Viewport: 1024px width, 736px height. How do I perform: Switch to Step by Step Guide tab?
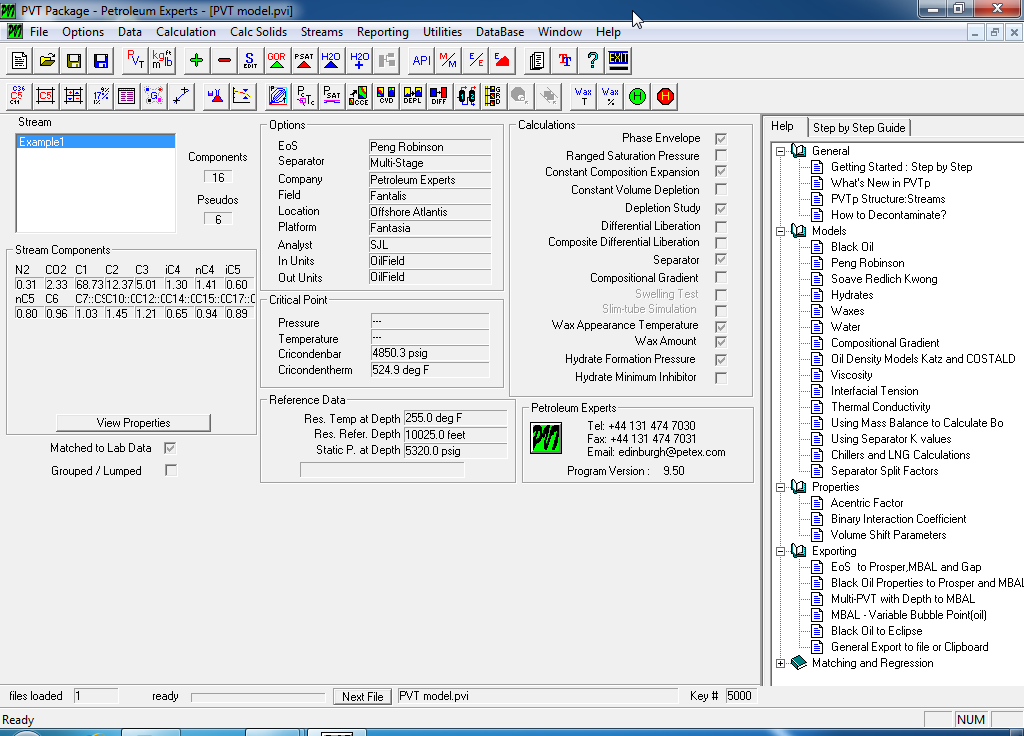[859, 128]
